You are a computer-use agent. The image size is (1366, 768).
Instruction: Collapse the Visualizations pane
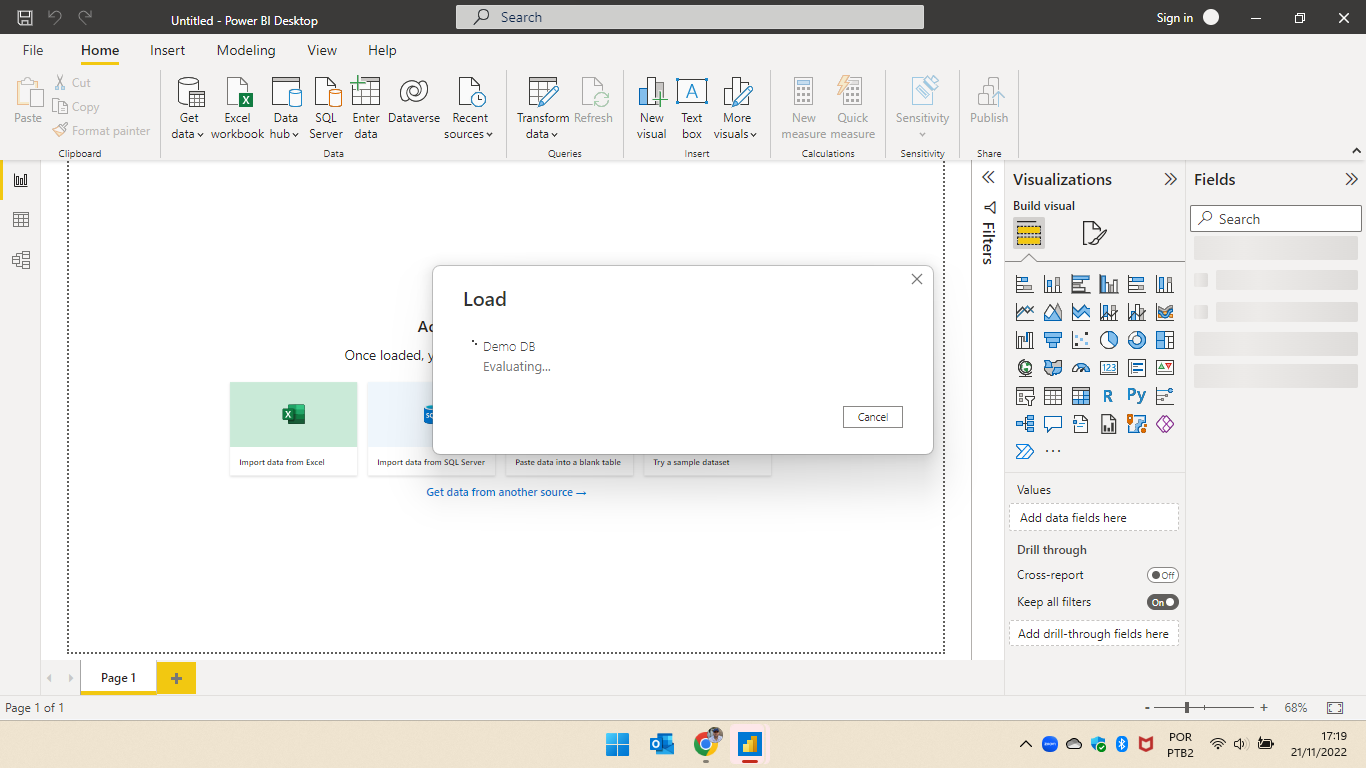tap(1170, 180)
